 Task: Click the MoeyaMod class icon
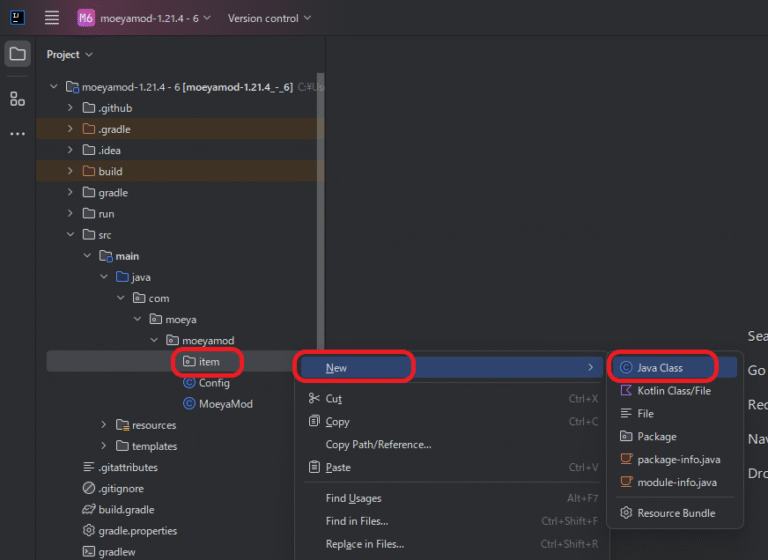pos(189,404)
